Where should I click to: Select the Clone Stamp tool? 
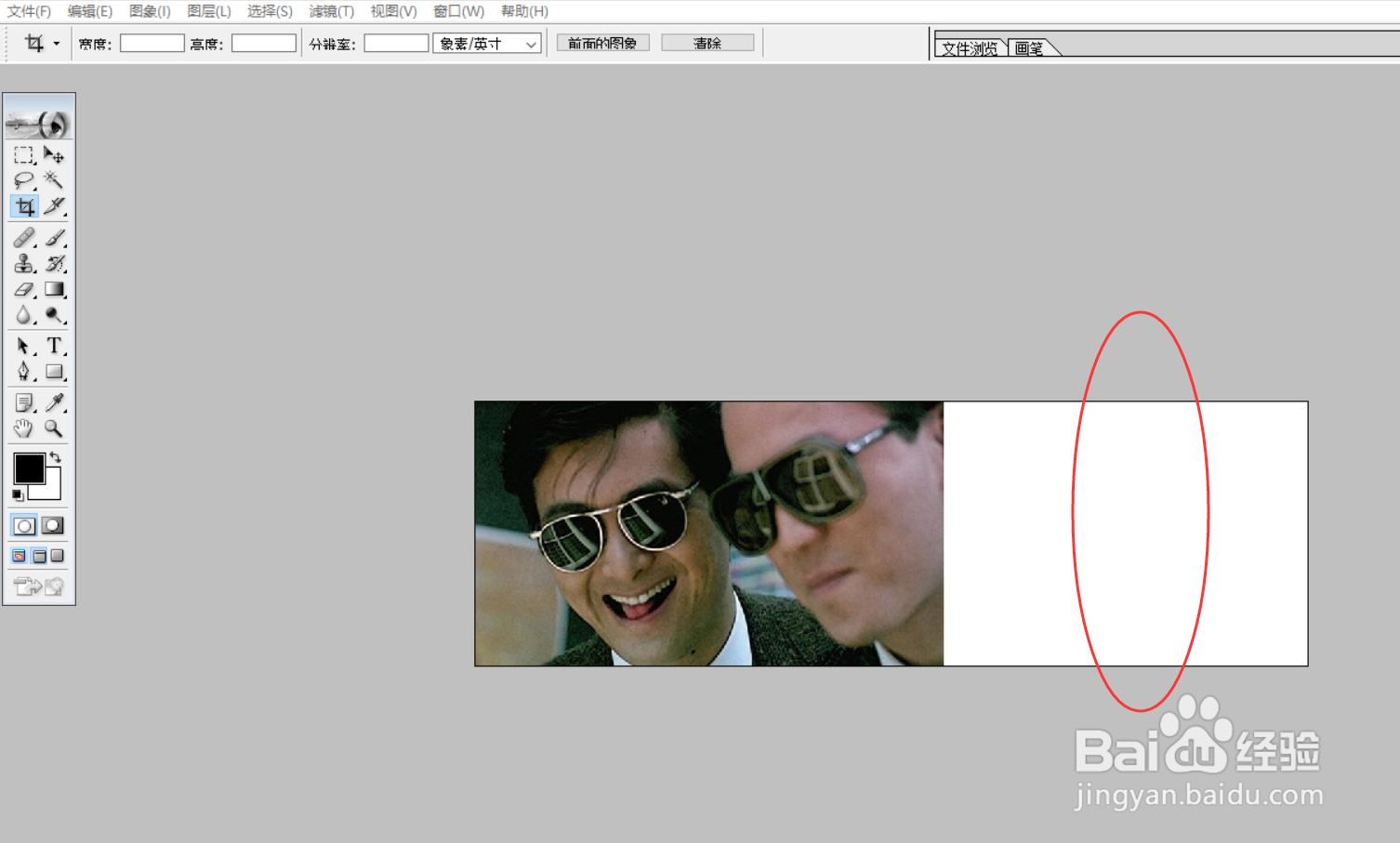tap(24, 264)
